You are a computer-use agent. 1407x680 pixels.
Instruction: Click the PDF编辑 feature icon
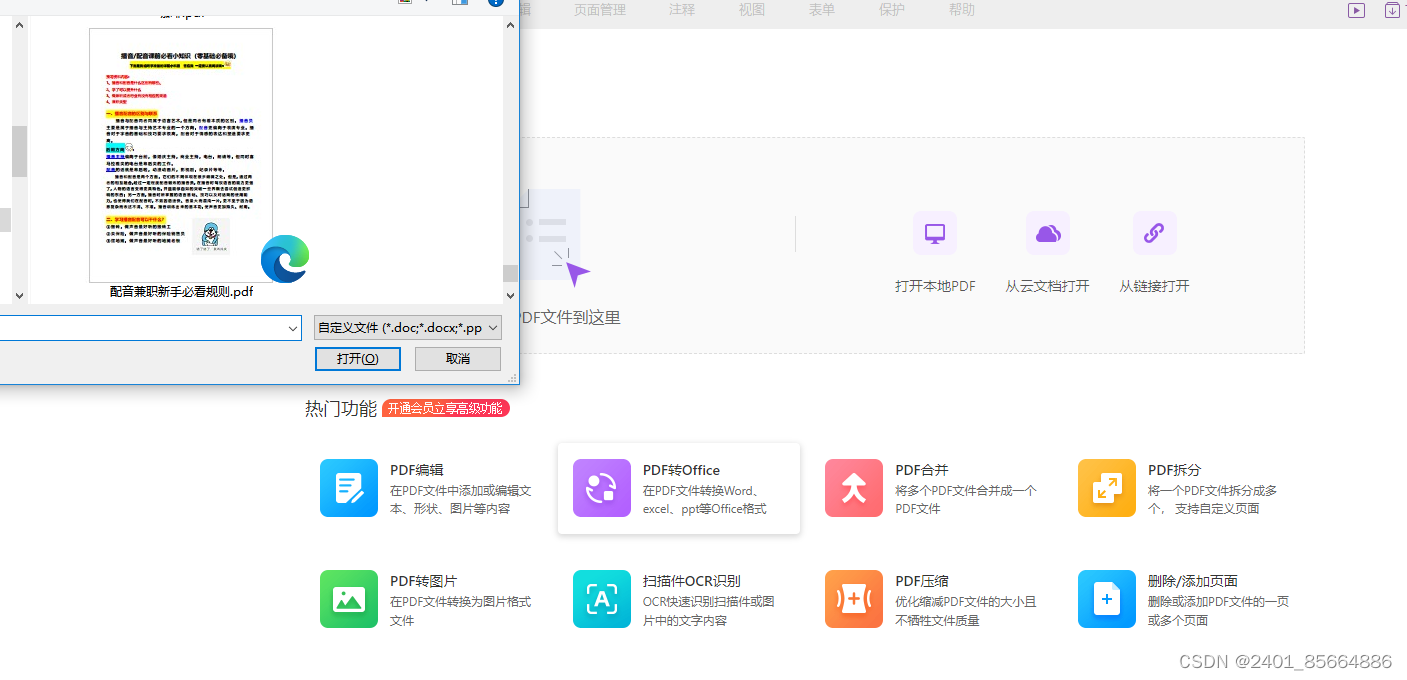349,488
